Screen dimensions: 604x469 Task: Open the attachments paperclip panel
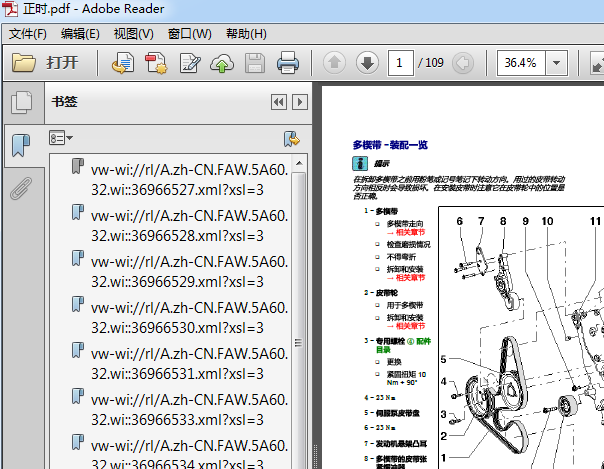tap(21, 188)
